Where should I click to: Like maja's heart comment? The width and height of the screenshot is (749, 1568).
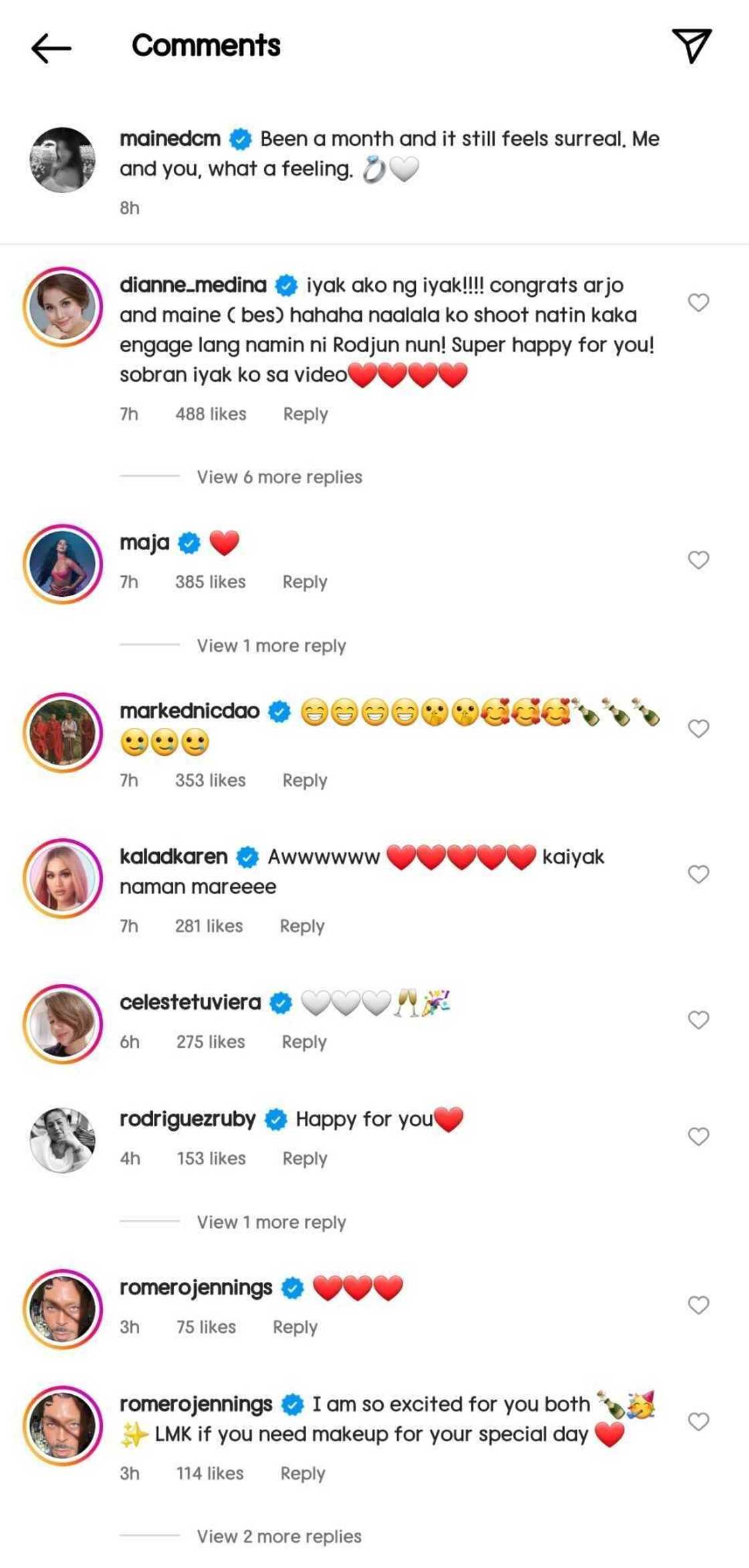click(x=698, y=560)
